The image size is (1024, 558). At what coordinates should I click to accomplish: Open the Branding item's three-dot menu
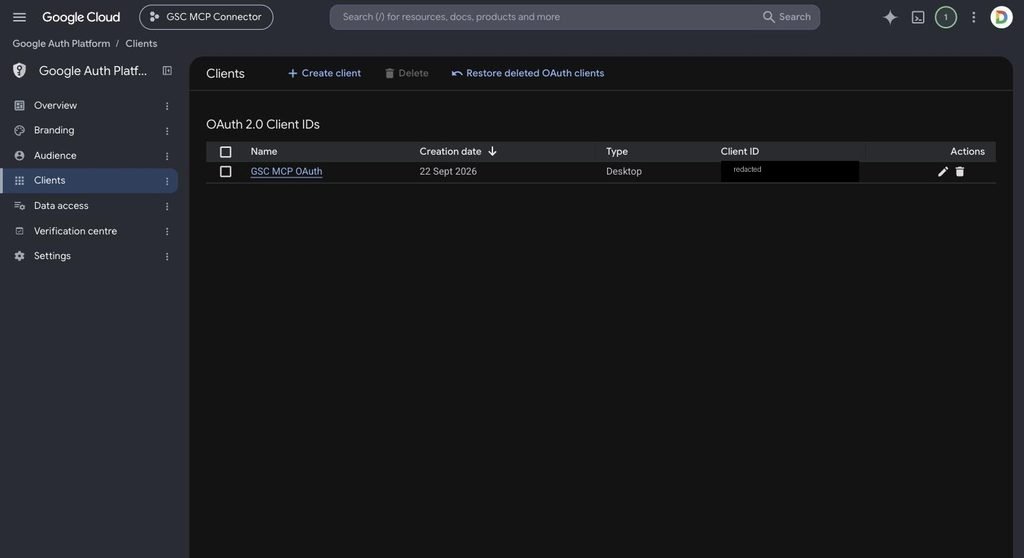pyautogui.click(x=167, y=131)
